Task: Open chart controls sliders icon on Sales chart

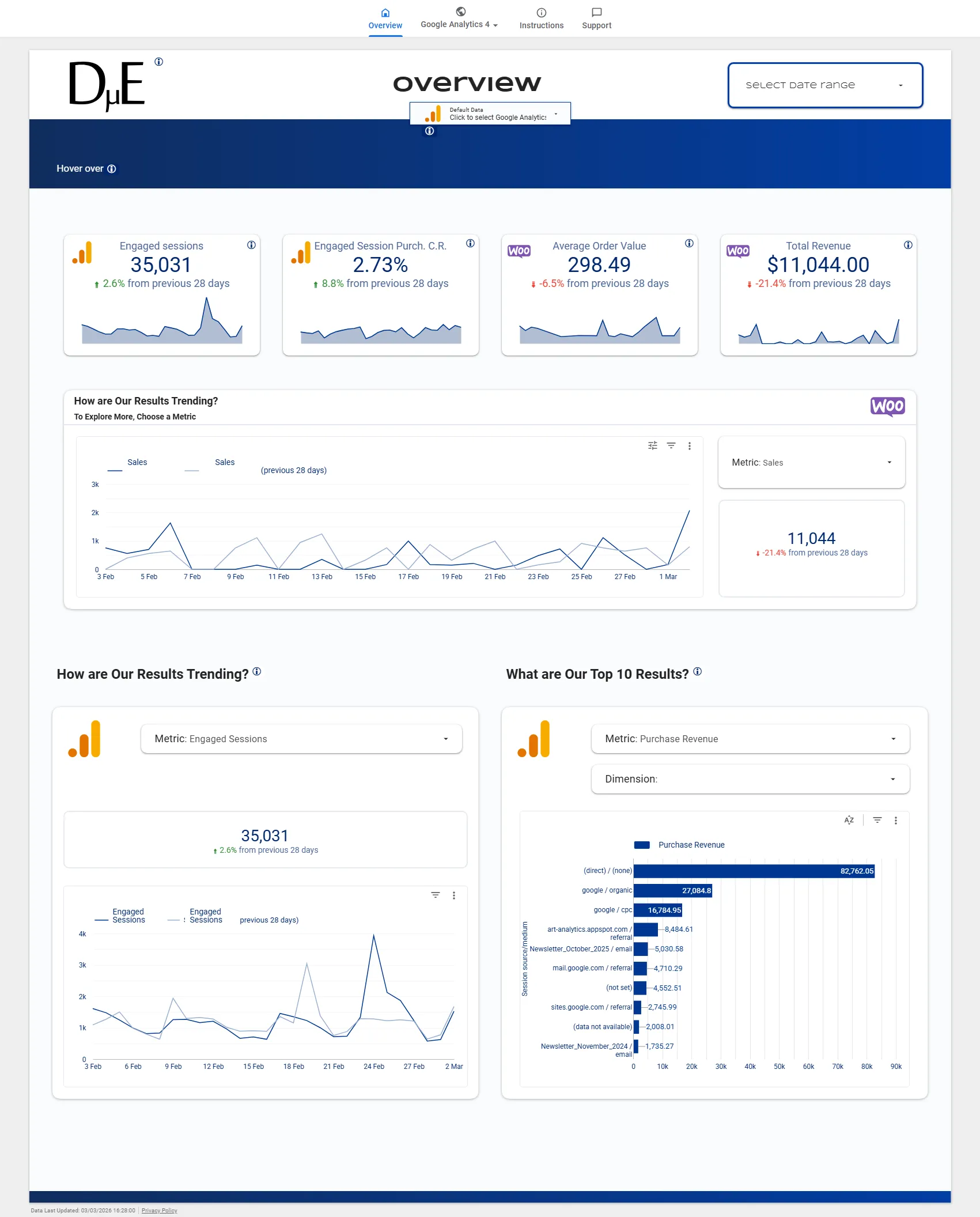Action: 653,445
